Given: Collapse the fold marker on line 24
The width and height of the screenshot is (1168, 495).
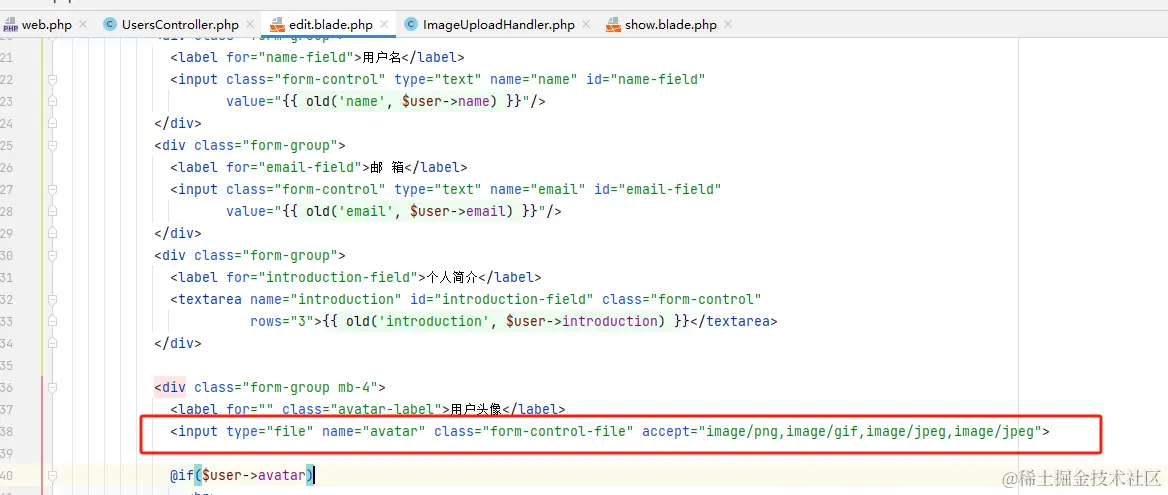Looking at the screenshot, I should [52, 124].
